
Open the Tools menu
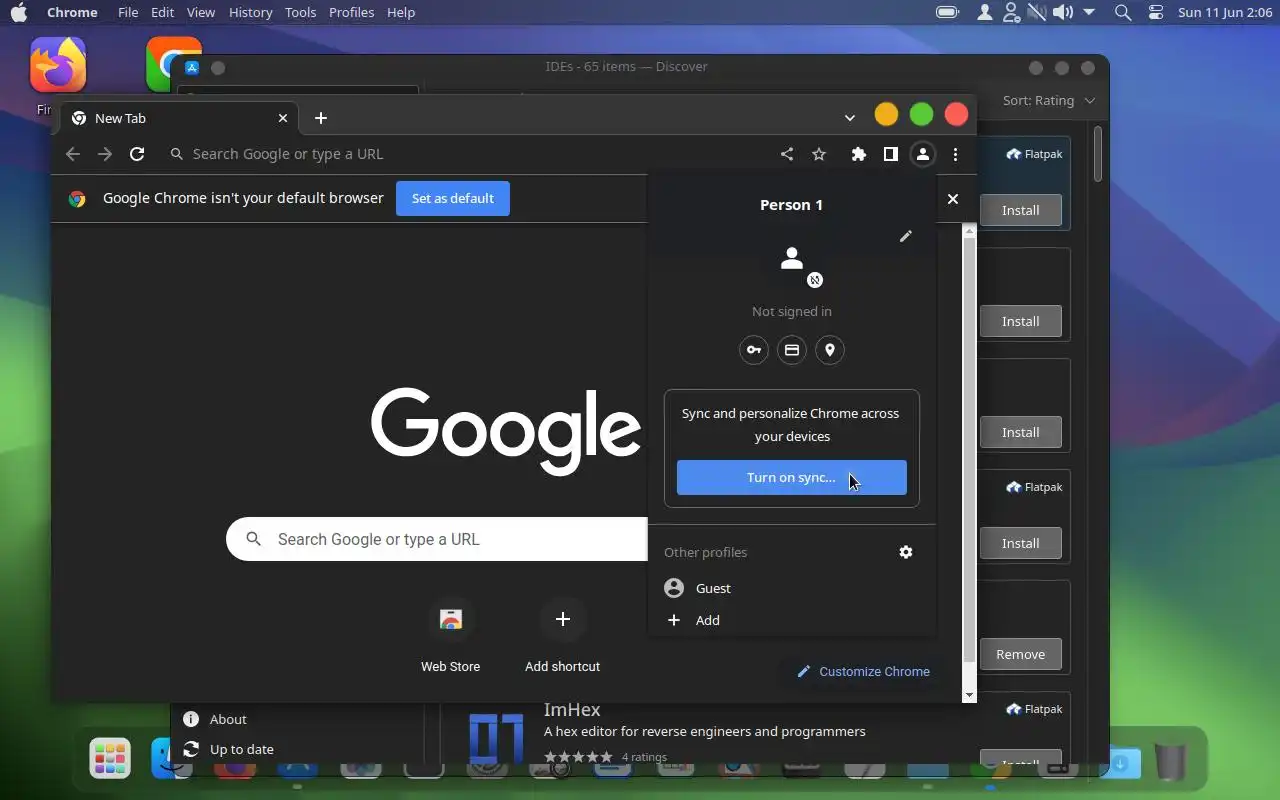tap(300, 12)
